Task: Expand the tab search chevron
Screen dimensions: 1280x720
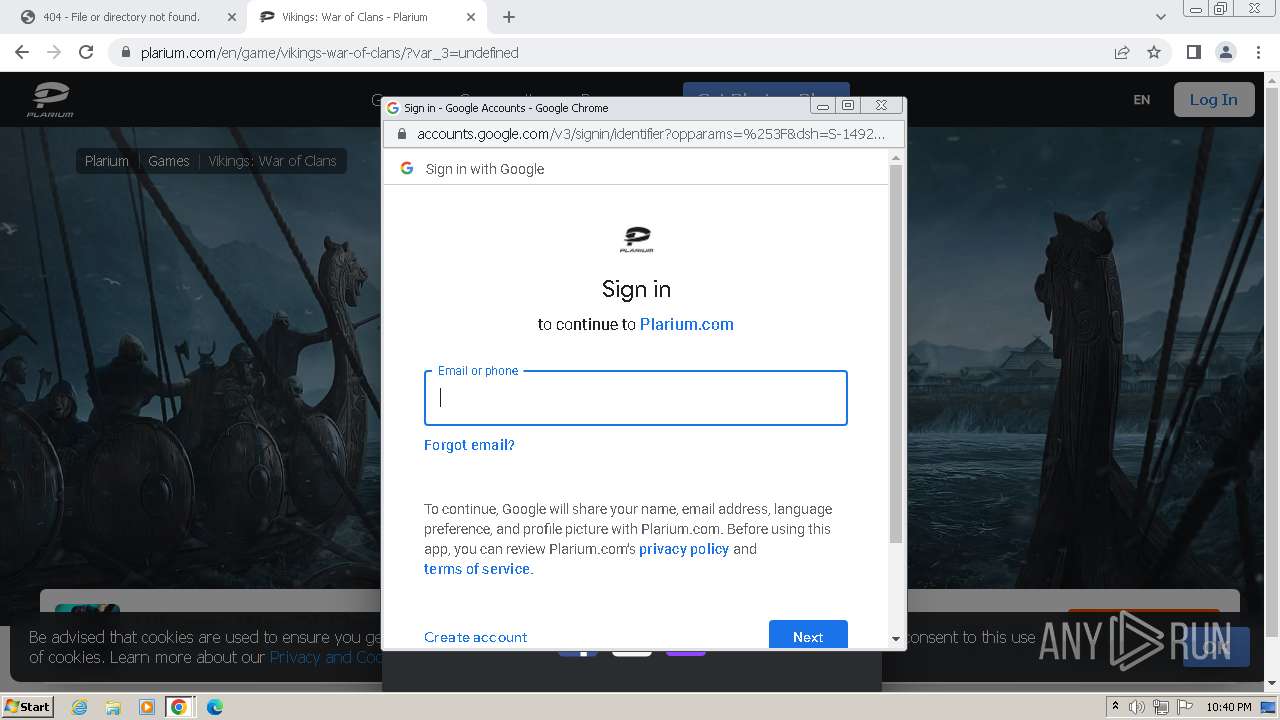Action: (1161, 17)
